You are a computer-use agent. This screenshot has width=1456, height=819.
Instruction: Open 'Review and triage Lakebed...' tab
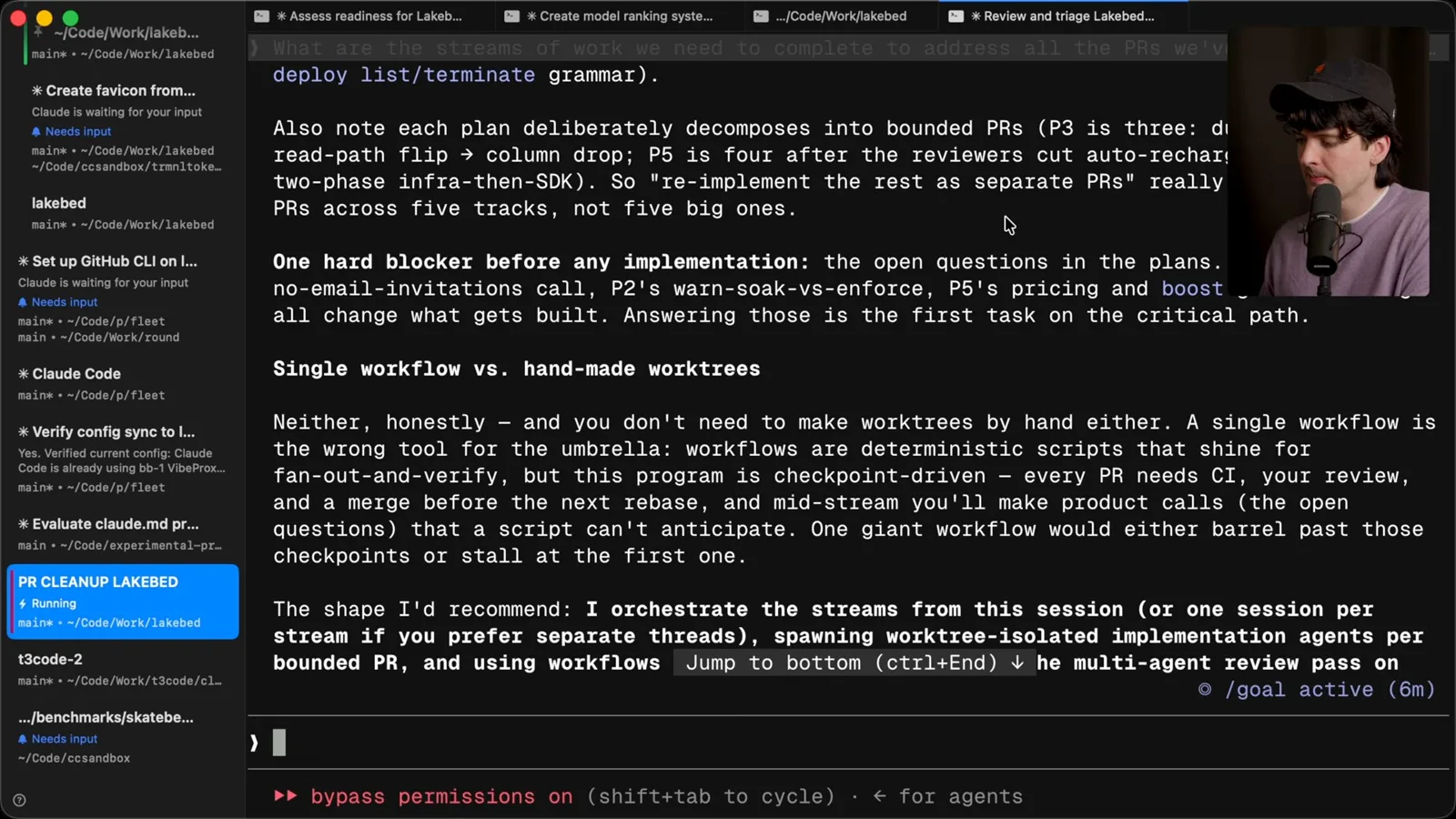[x=1062, y=15]
